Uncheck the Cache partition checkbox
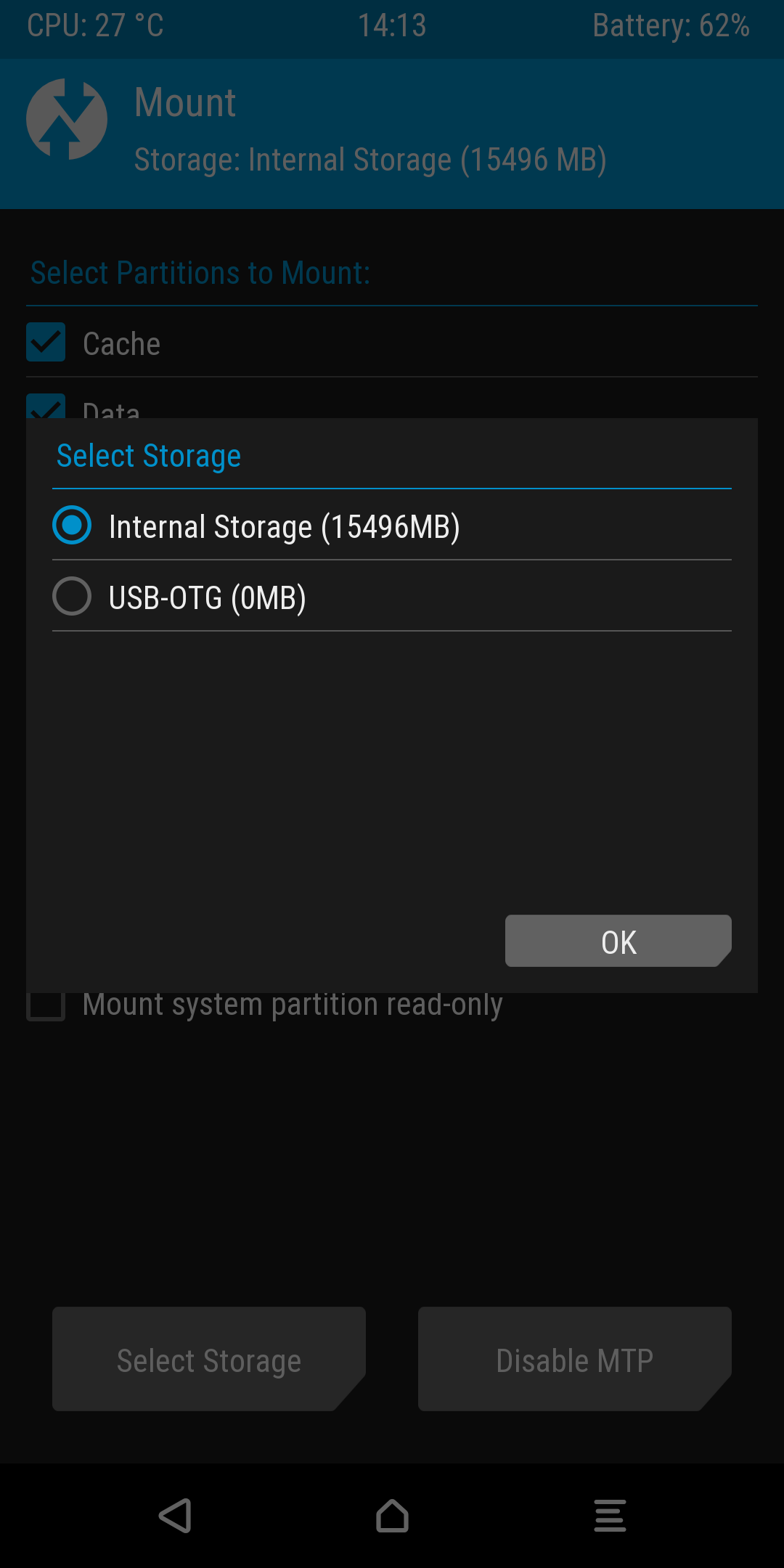 (x=46, y=342)
